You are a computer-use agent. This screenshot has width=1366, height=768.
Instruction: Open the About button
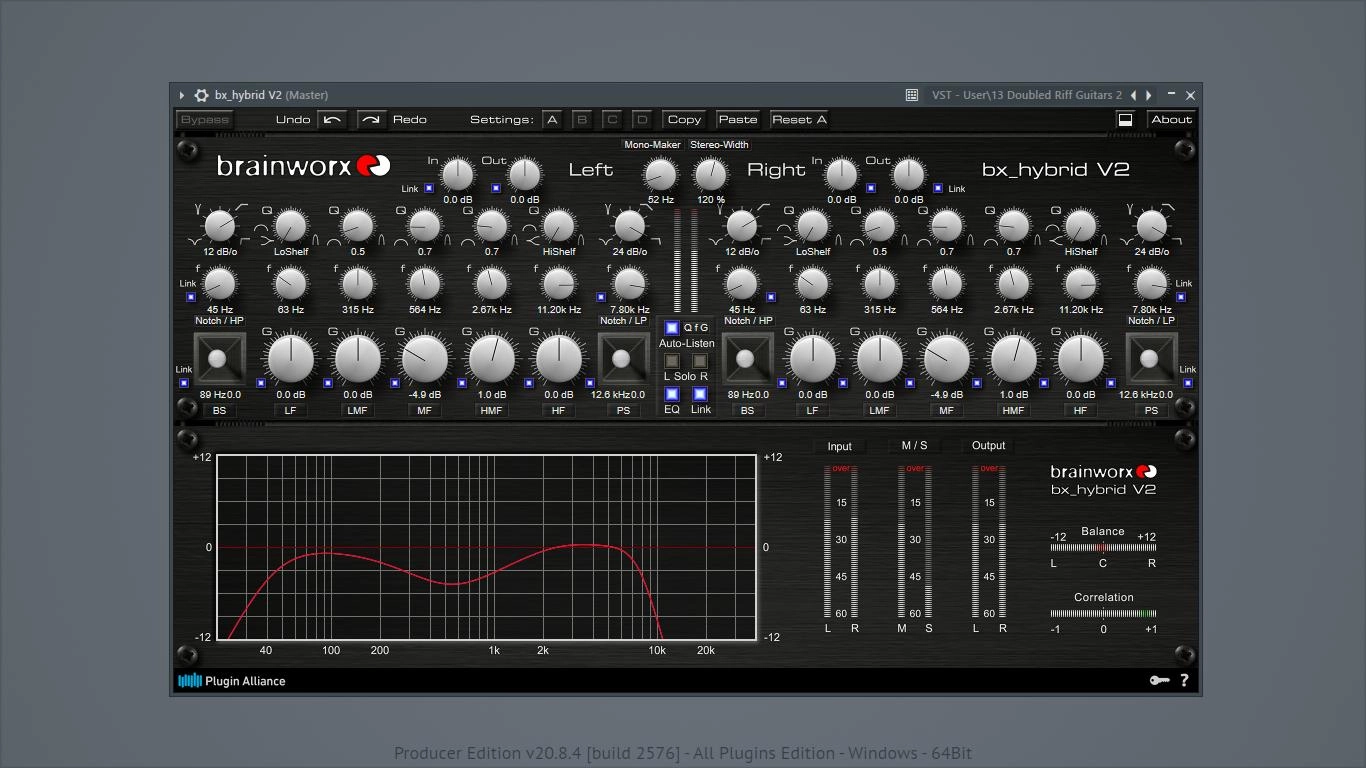(x=1171, y=120)
